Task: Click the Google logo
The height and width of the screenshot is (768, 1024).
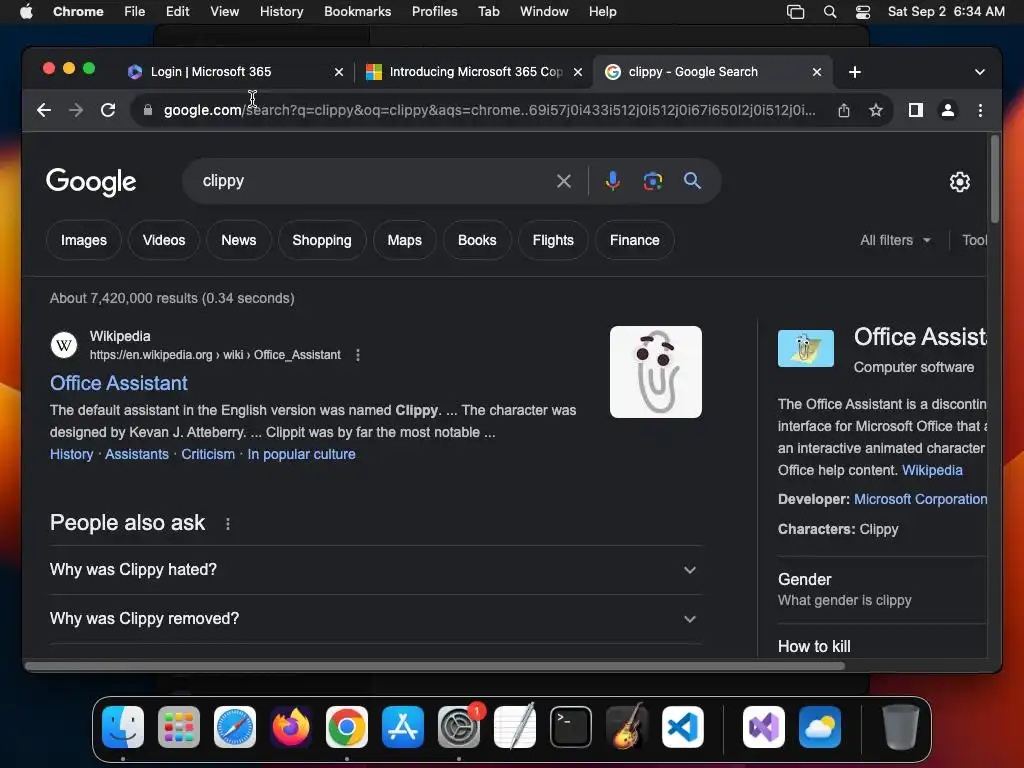Action: point(91,182)
